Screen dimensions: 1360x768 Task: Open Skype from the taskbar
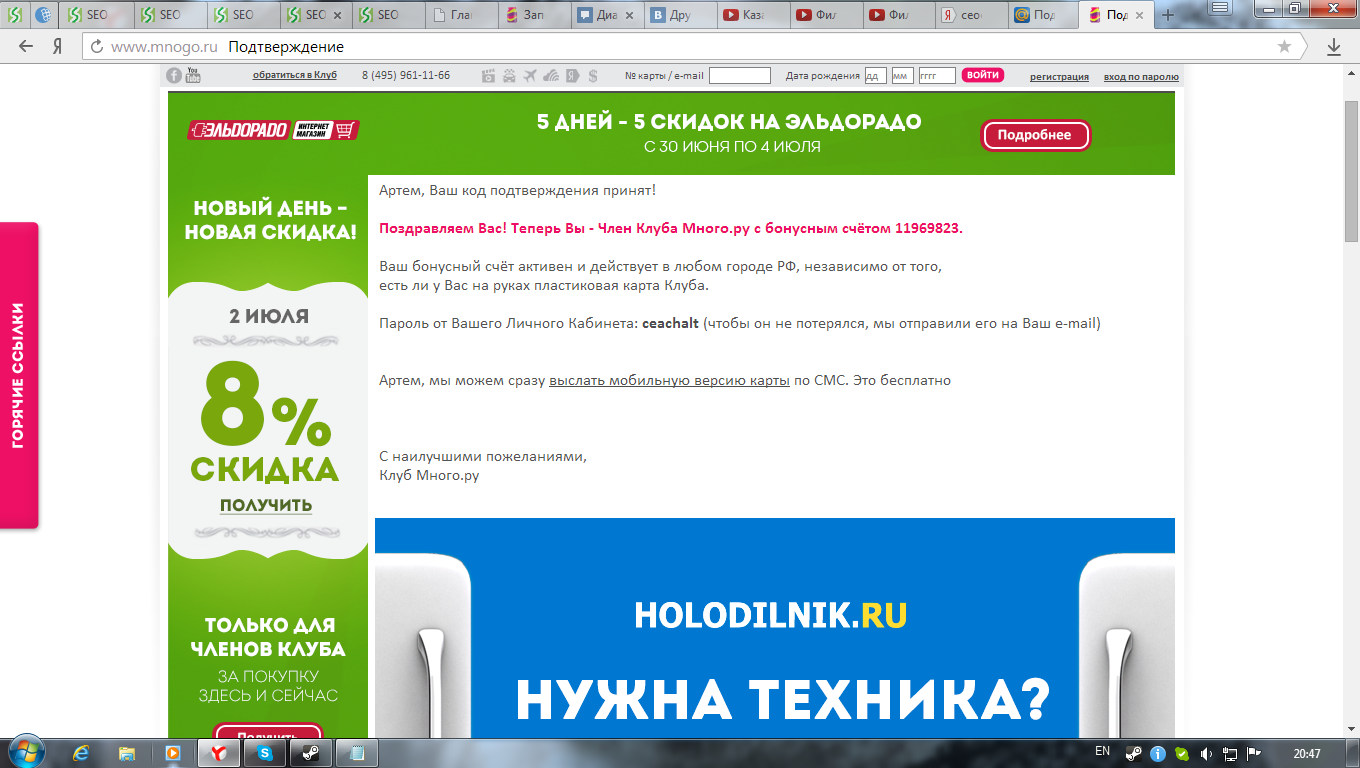[x=265, y=752]
